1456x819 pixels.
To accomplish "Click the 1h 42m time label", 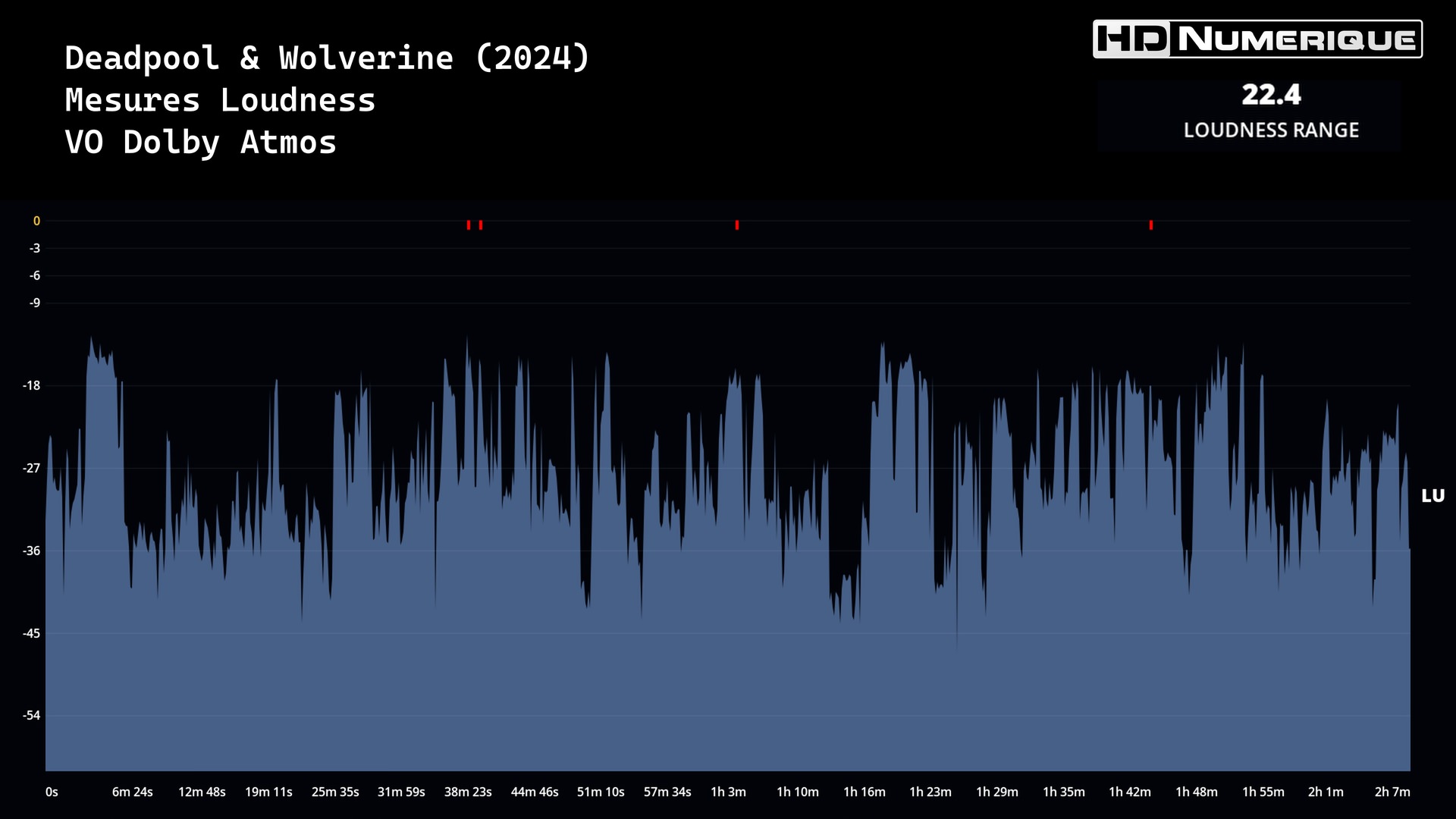I will point(1130,792).
